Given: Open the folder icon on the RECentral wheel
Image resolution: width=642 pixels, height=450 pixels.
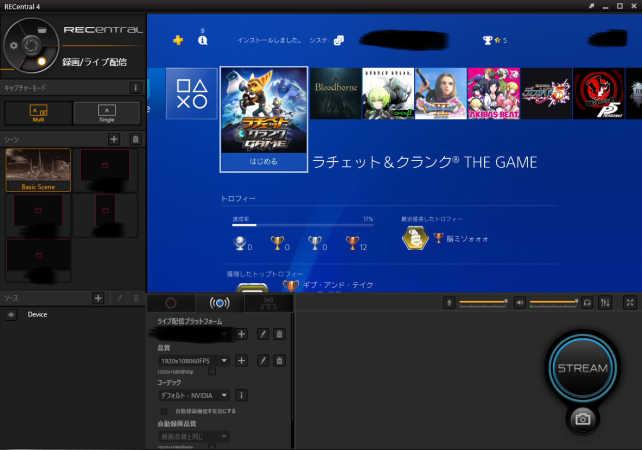Looking at the screenshot, I should [x=42, y=29].
